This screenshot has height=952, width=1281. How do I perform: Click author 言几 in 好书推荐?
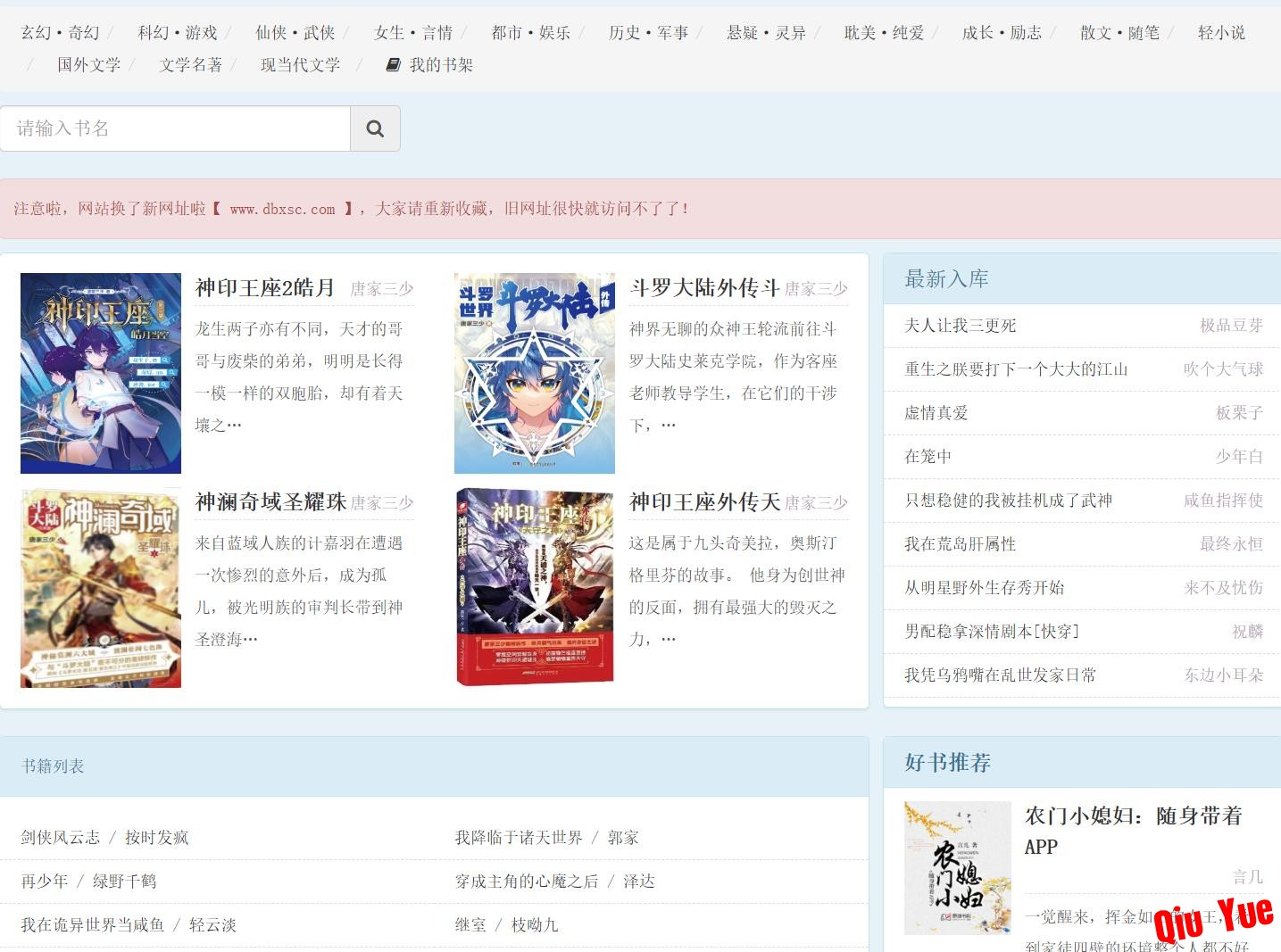[x=1248, y=877]
